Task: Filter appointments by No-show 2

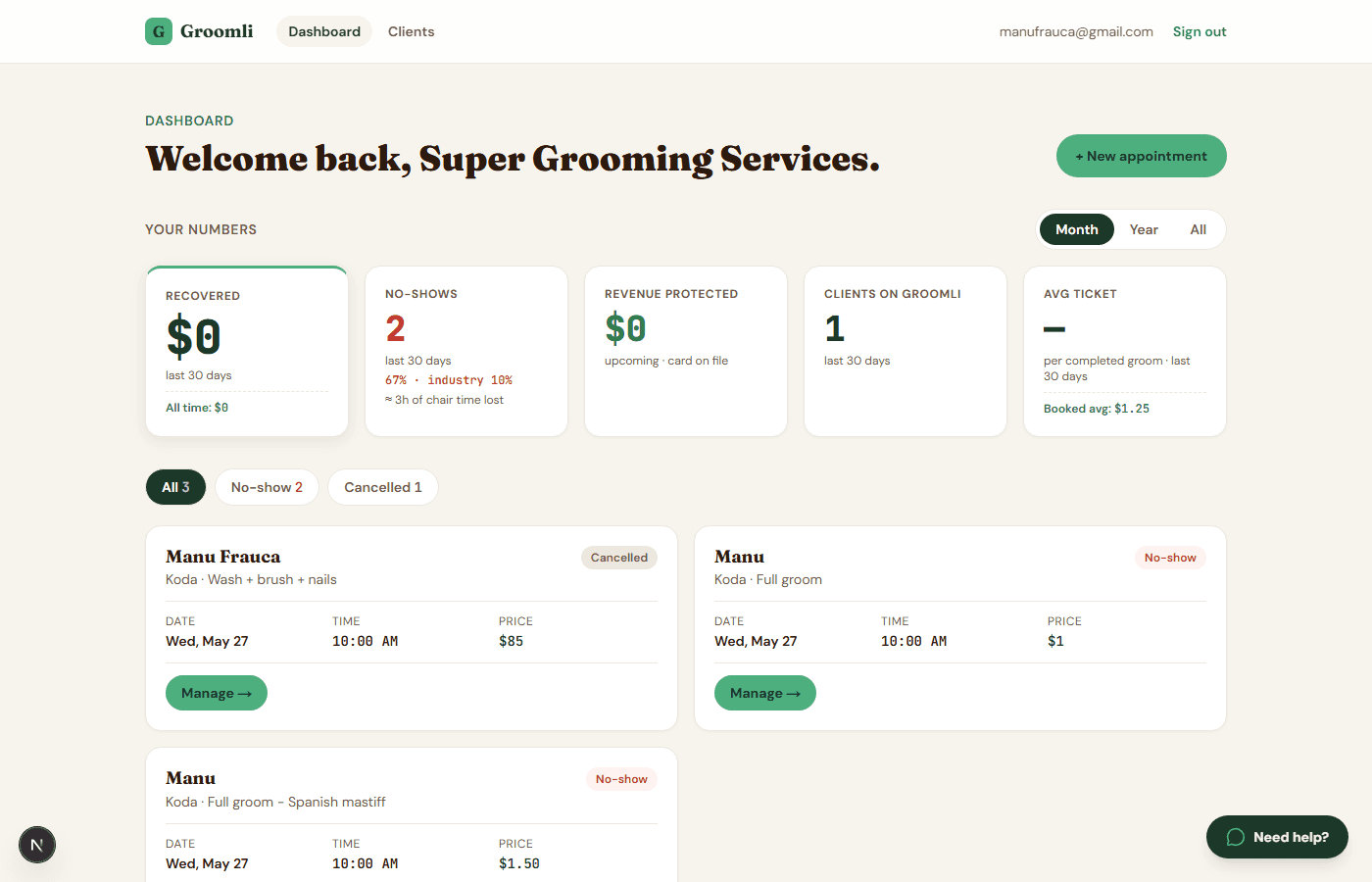Action: 267,487
